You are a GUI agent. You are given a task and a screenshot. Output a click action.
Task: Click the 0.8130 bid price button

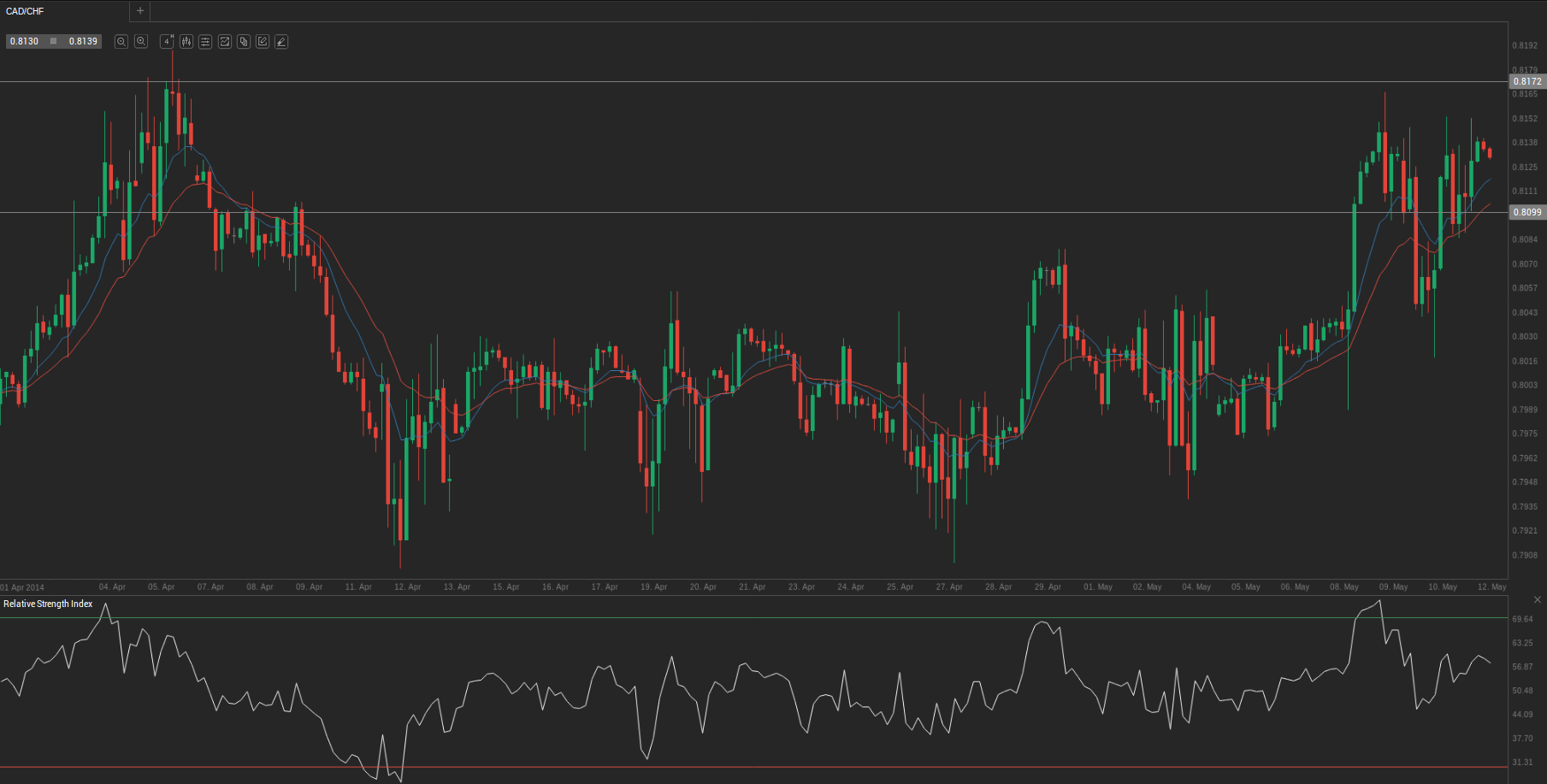click(25, 41)
